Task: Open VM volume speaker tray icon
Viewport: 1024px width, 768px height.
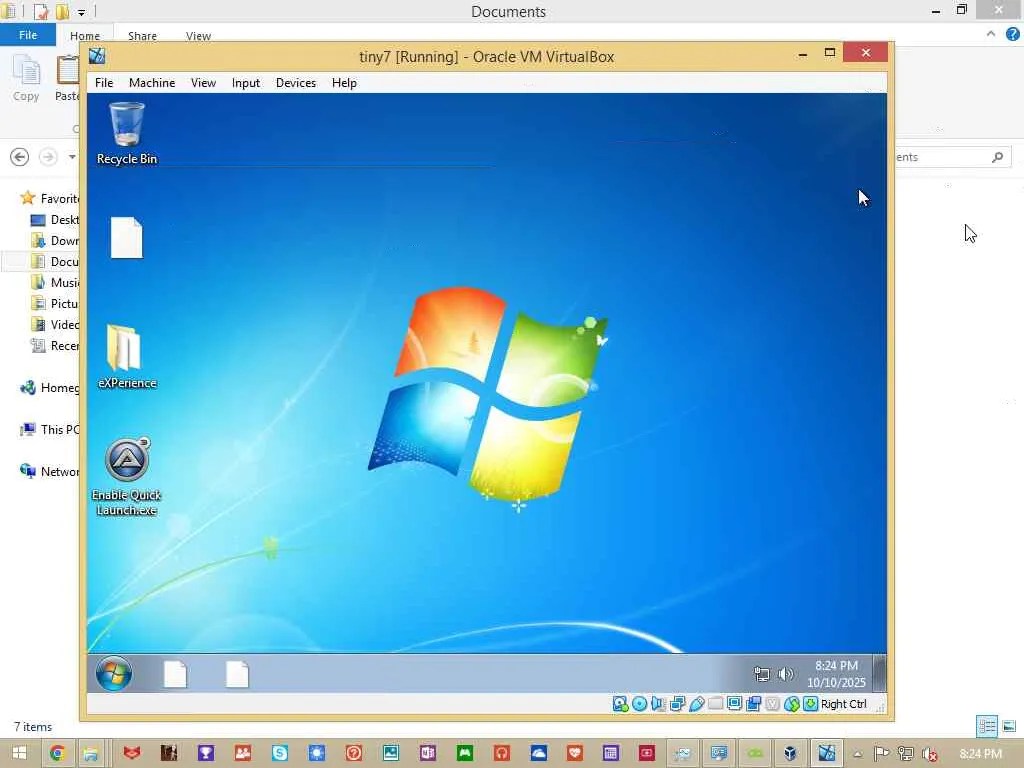Action: [x=786, y=673]
